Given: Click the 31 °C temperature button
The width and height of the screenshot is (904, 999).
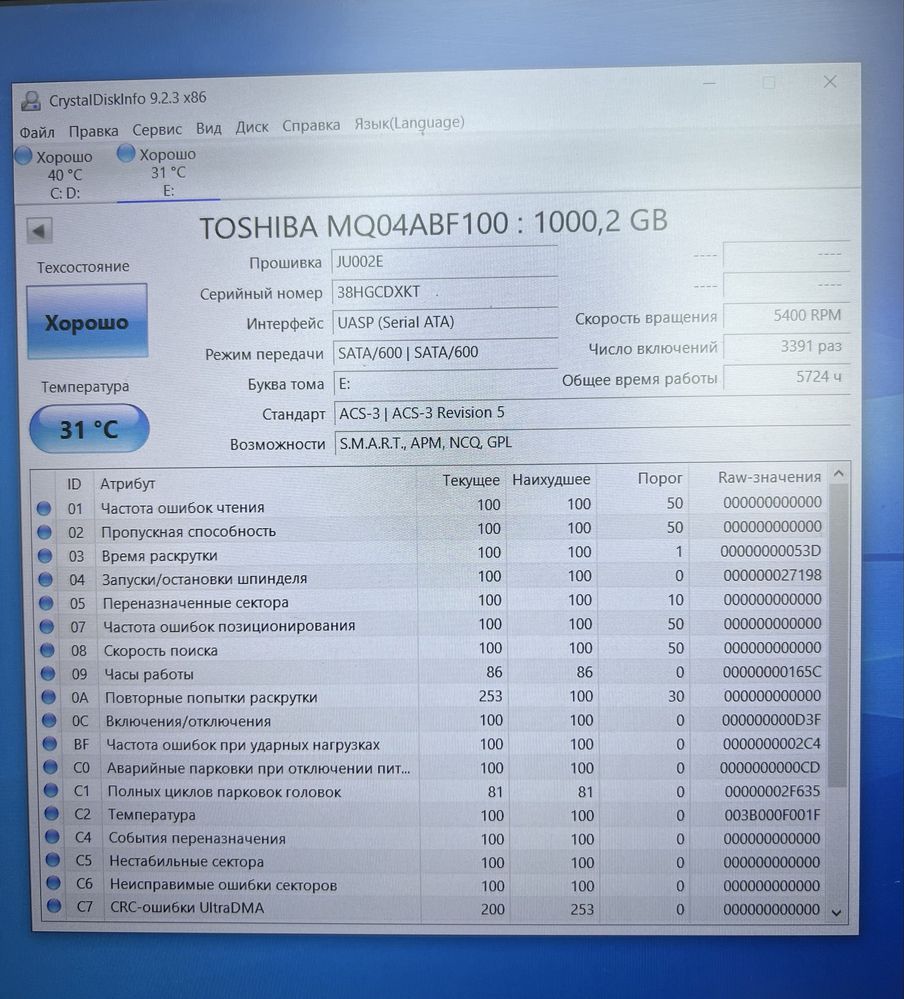Looking at the screenshot, I should [x=89, y=429].
